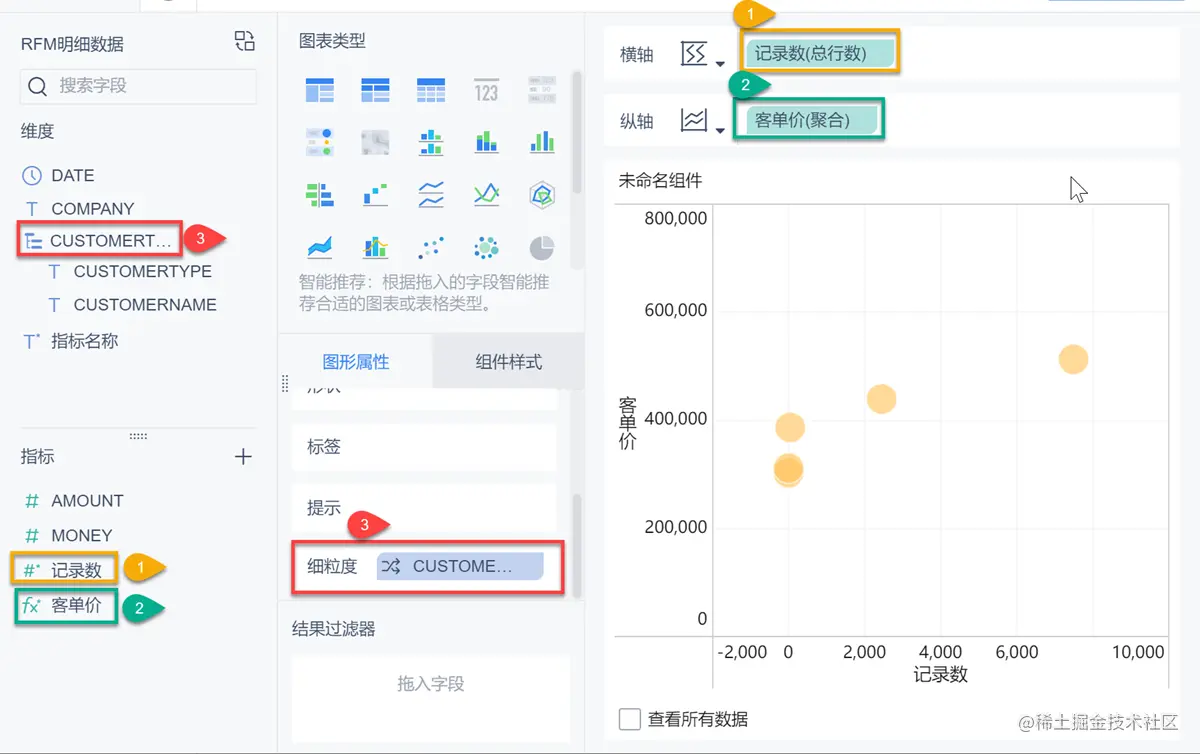Image resolution: width=1200 pixels, height=754 pixels.
Task: Click the 搜索字段 search input field
Action: coord(137,88)
